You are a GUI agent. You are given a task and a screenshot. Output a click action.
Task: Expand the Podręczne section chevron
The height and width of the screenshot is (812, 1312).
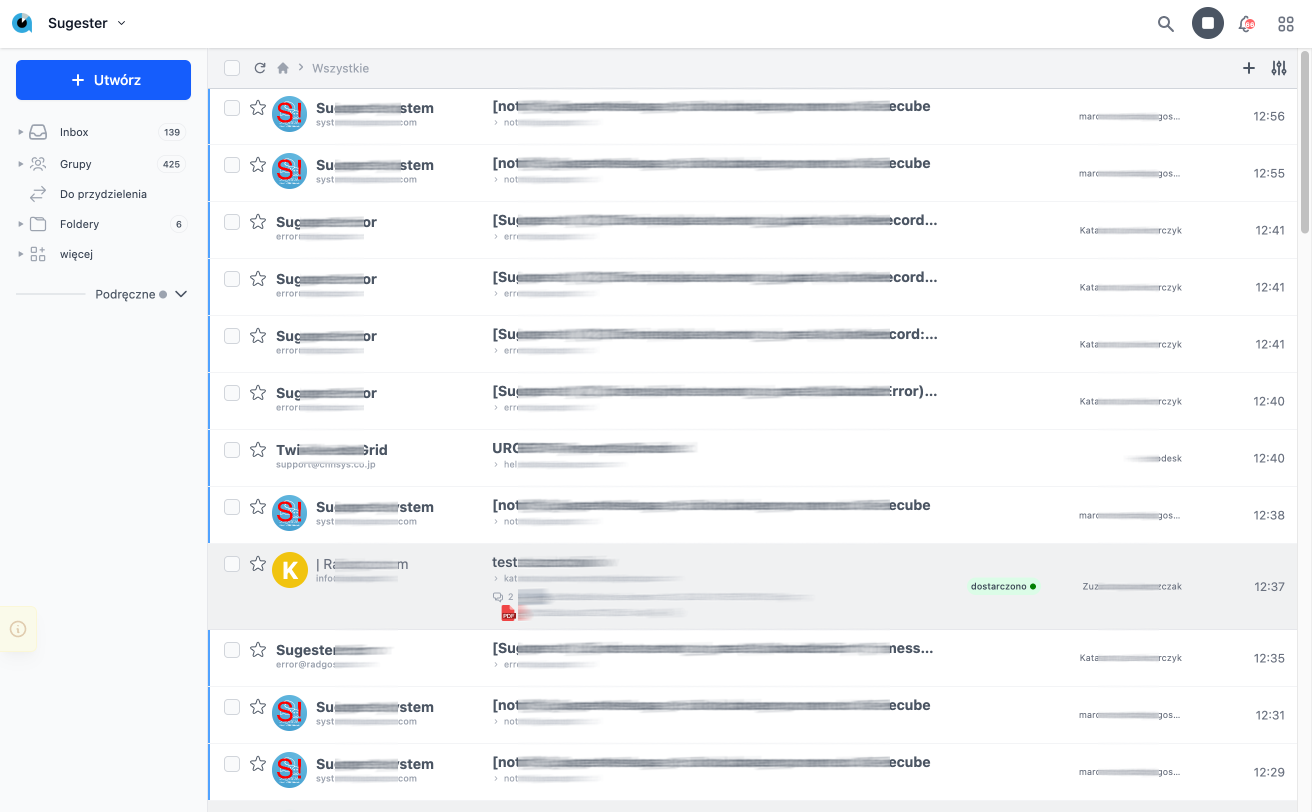pyautogui.click(x=181, y=294)
